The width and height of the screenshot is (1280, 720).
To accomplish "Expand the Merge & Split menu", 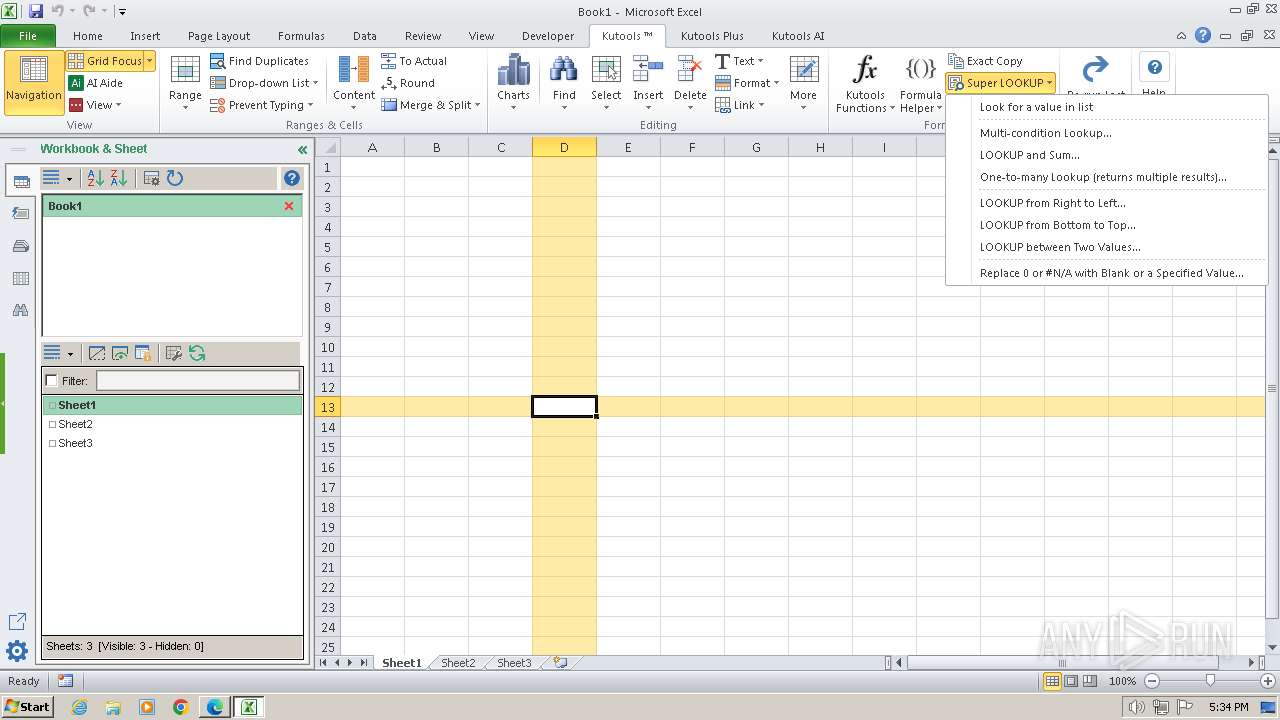I will point(431,105).
